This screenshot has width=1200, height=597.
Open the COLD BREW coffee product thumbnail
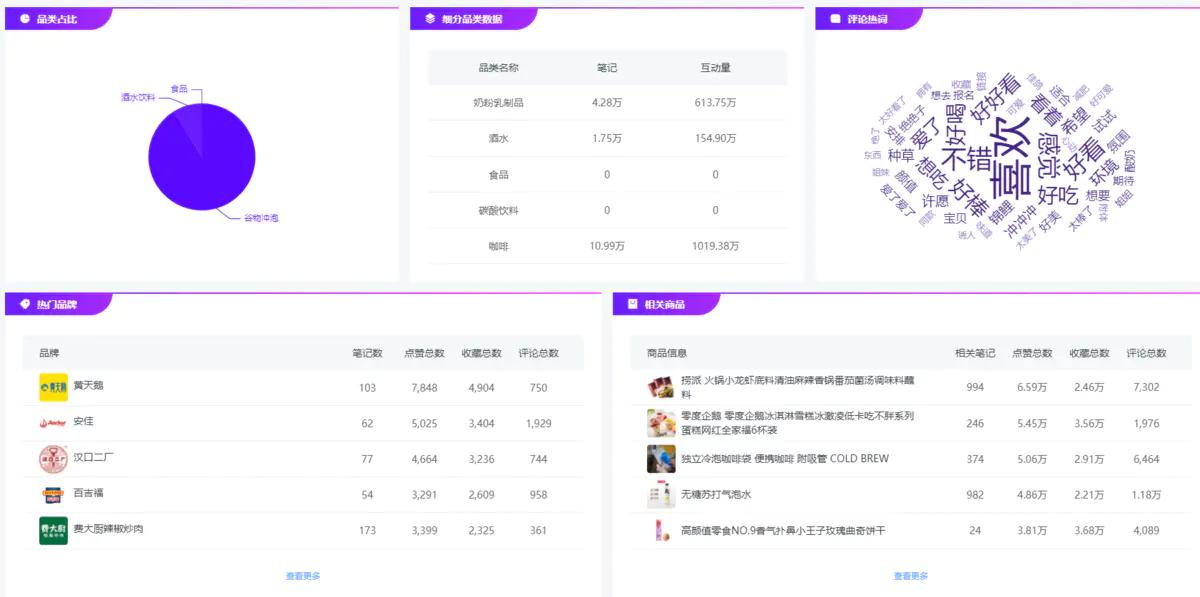660,459
